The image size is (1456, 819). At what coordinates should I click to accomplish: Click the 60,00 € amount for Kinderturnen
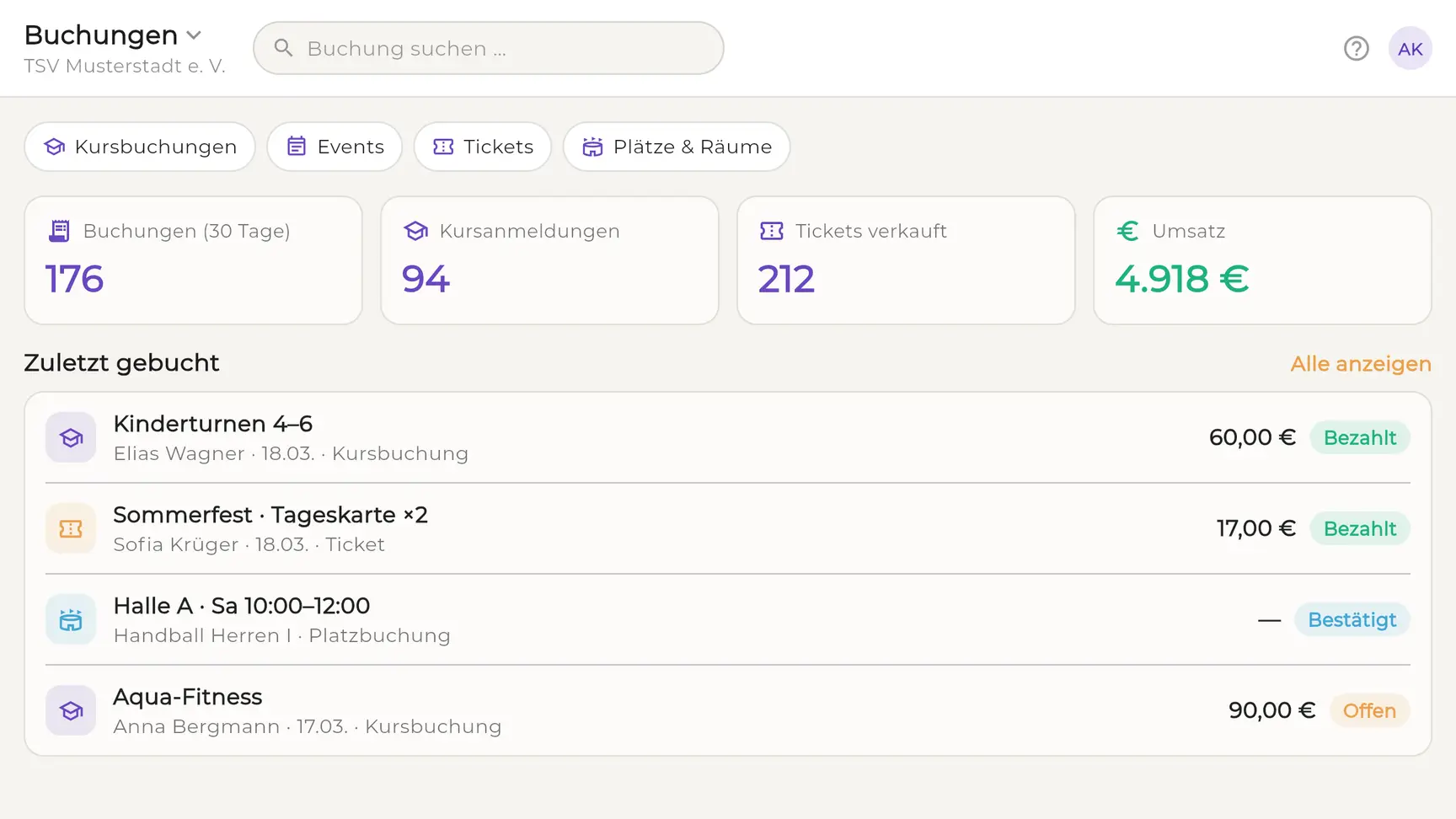point(1252,437)
